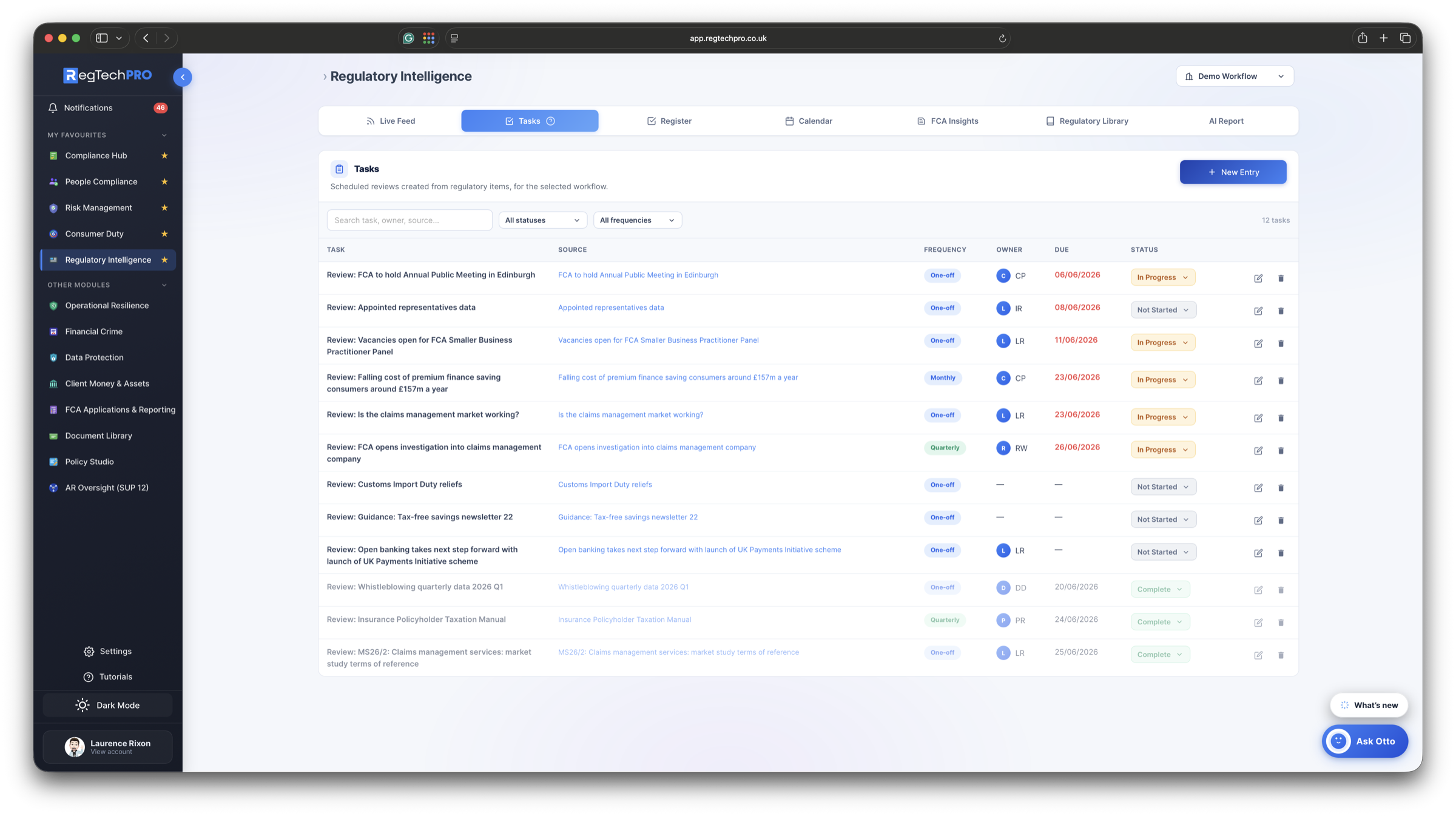Collapse the Other Modules section
The width and height of the screenshot is (1456, 816).
164,285
